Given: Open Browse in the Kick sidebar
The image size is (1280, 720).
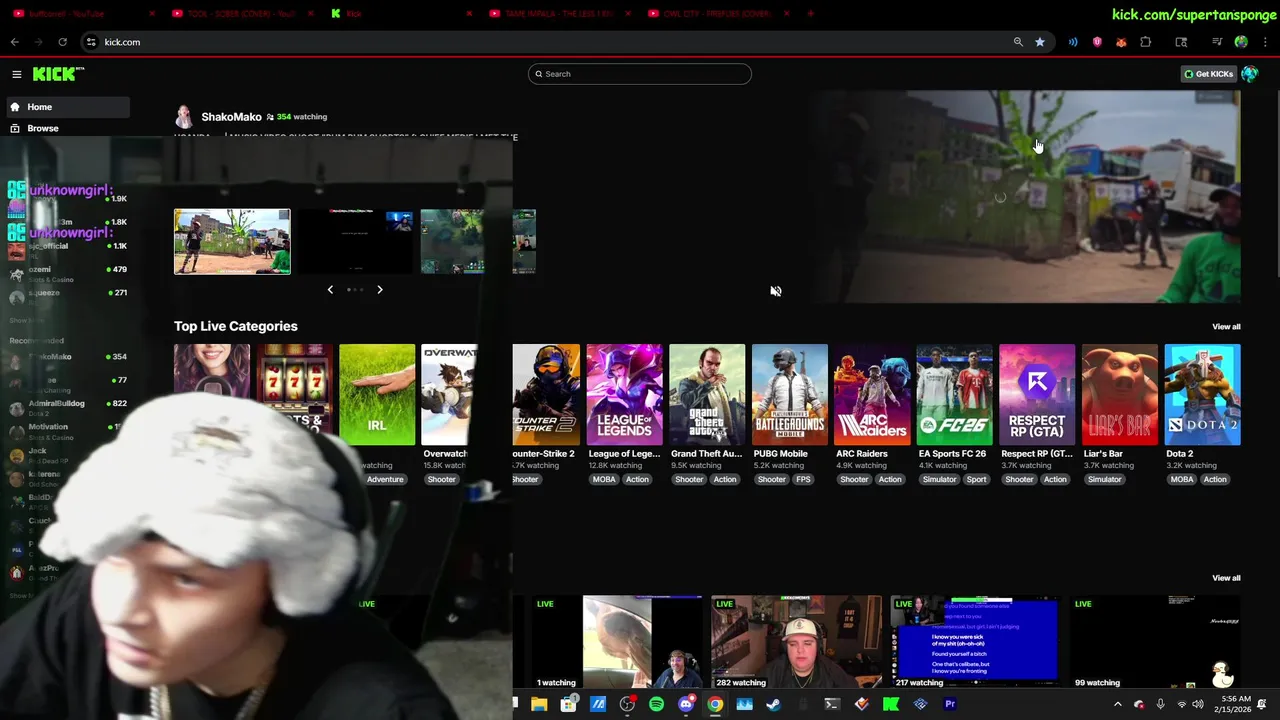Looking at the screenshot, I should coord(66,128).
